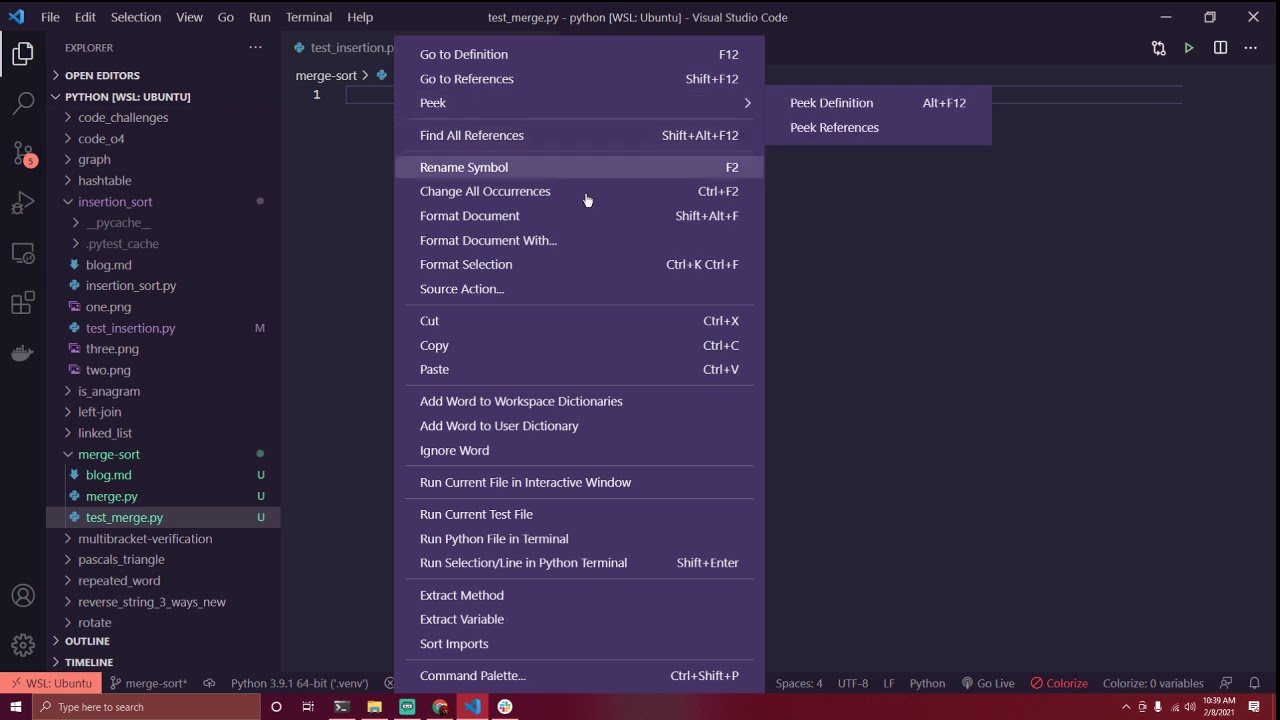The image size is (1280, 720).
Task: Expand the graph folder
Action: [94, 159]
